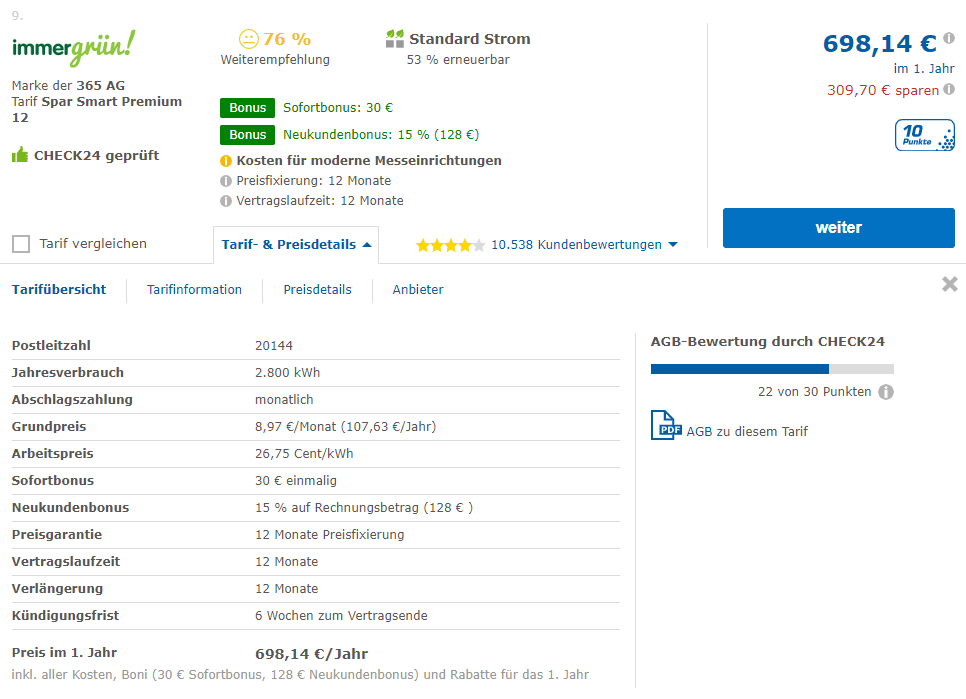Open the Tarifinformation tab

(x=194, y=289)
